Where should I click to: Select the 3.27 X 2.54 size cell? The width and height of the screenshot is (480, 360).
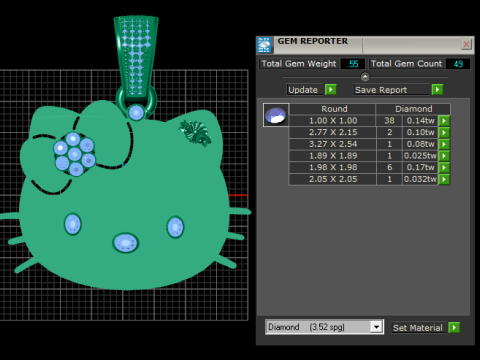coord(333,144)
